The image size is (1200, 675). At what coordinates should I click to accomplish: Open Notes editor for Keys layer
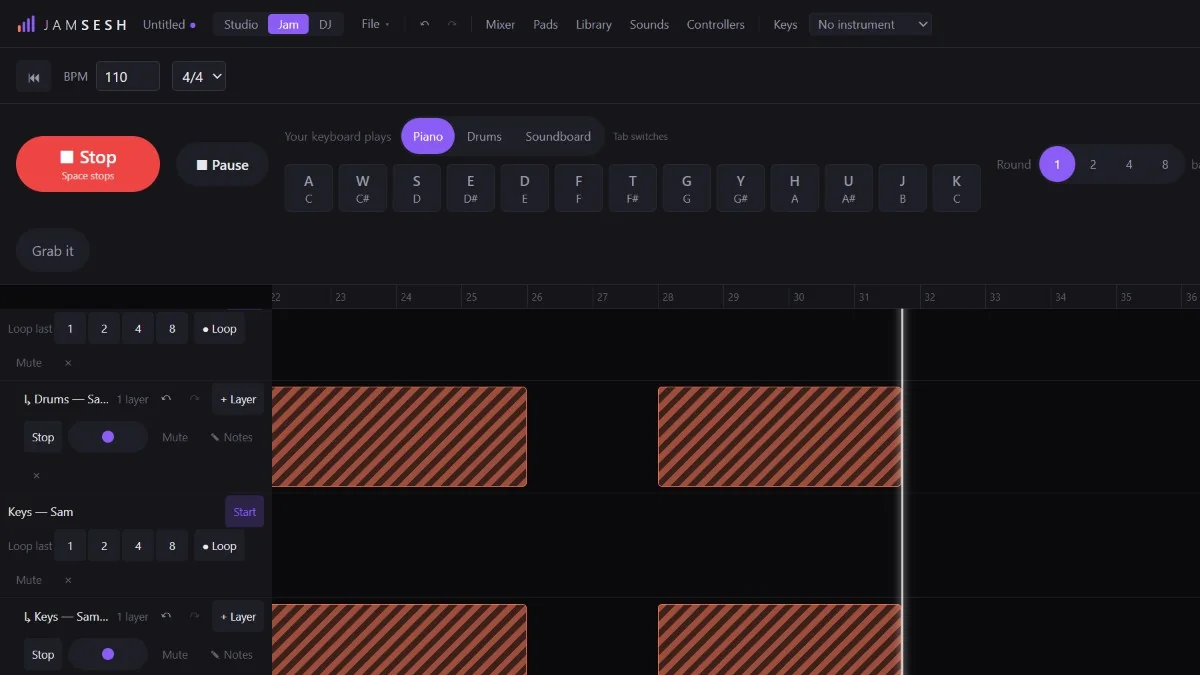[231, 655]
